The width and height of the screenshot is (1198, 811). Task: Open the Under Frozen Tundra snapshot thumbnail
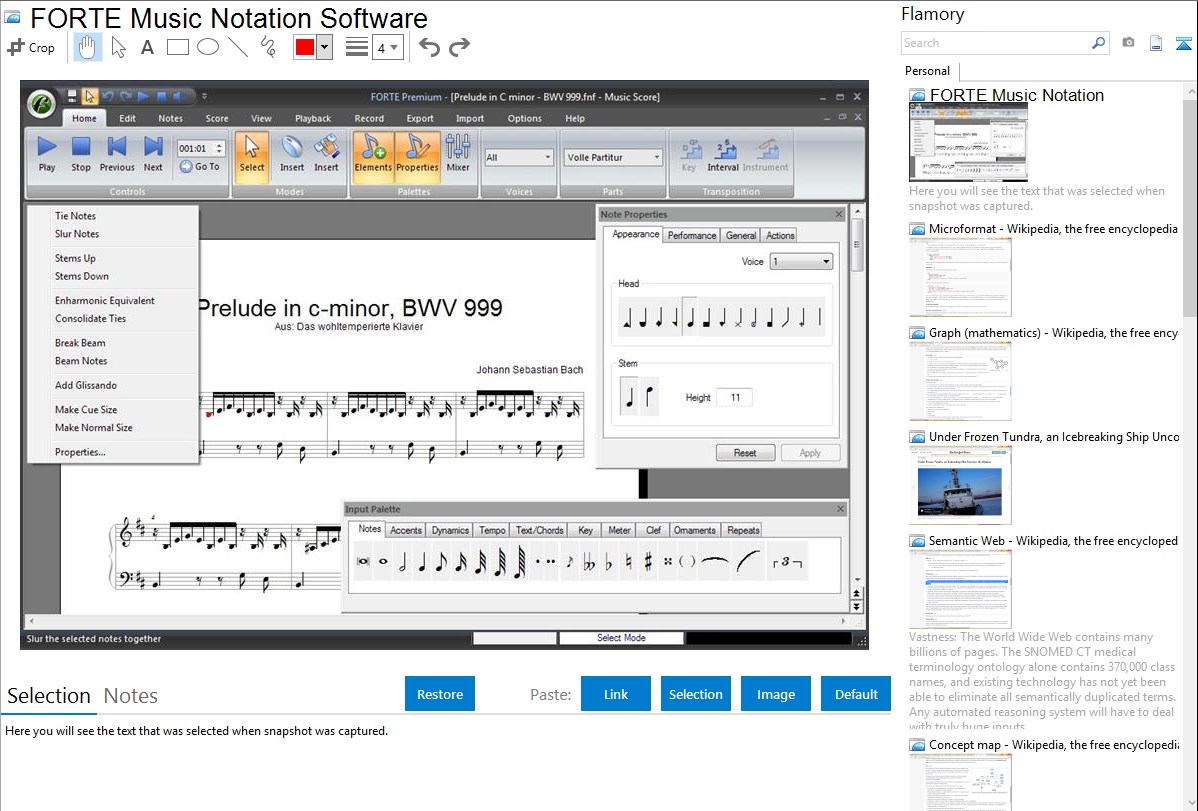(960, 485)
